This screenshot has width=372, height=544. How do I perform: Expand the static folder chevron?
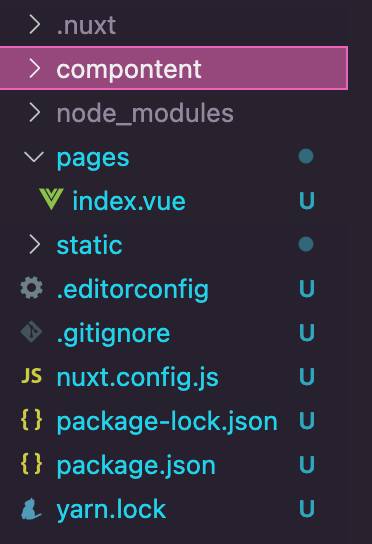(x=34, y=244)
